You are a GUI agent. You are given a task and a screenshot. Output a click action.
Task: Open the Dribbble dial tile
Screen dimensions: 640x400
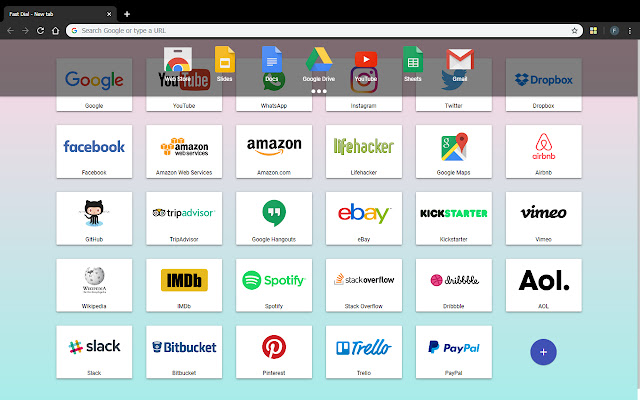coord(454,285)
